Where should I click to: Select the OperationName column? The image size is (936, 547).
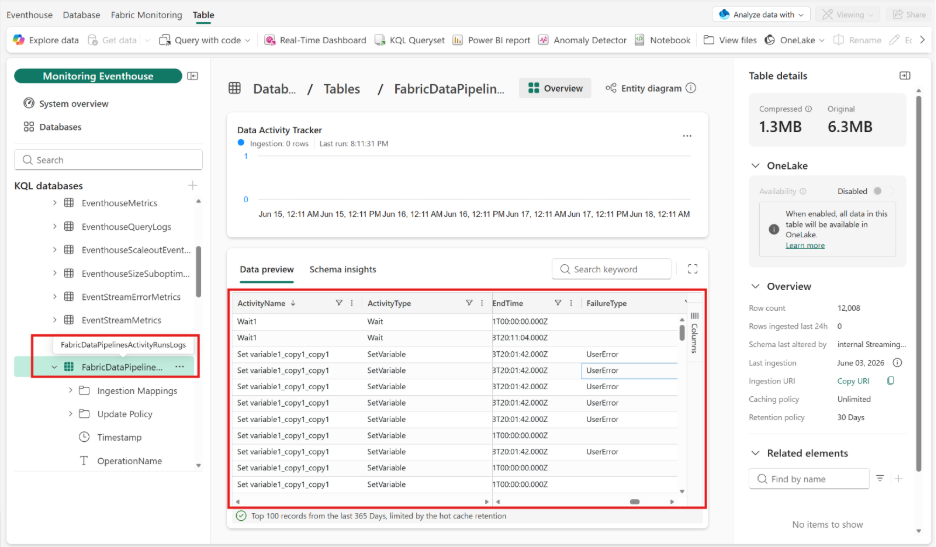tap(129, 460)
